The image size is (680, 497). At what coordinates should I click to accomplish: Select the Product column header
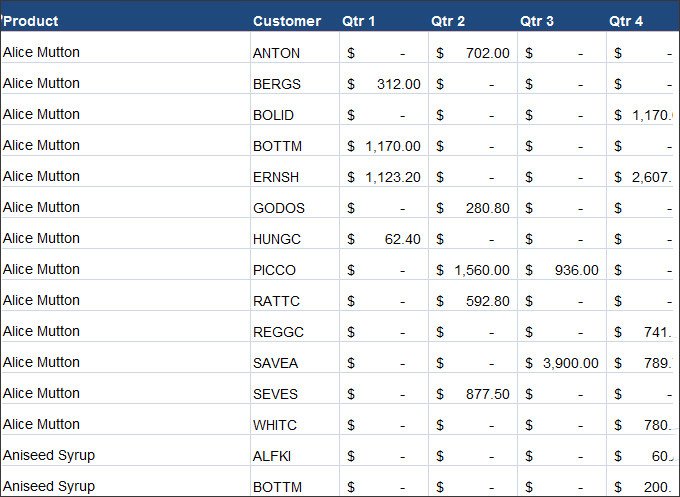click(x=125, y=21)
